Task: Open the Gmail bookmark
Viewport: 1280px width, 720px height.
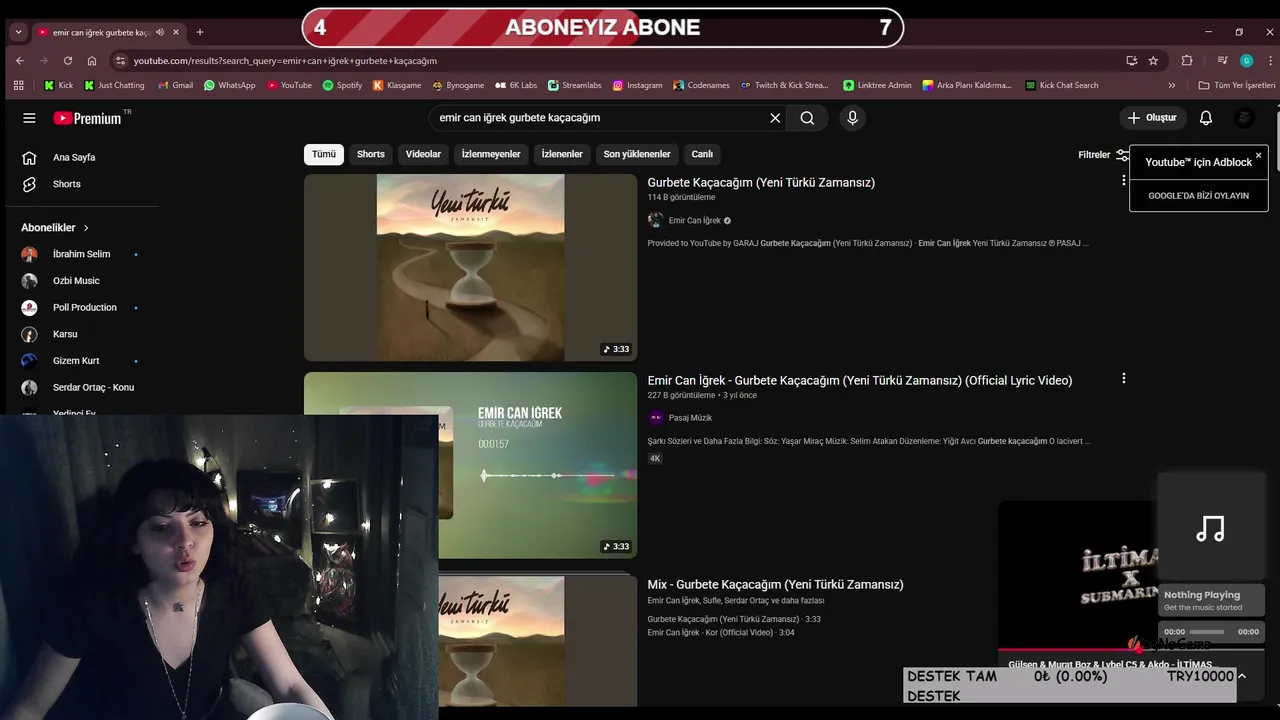Action: 175,85
